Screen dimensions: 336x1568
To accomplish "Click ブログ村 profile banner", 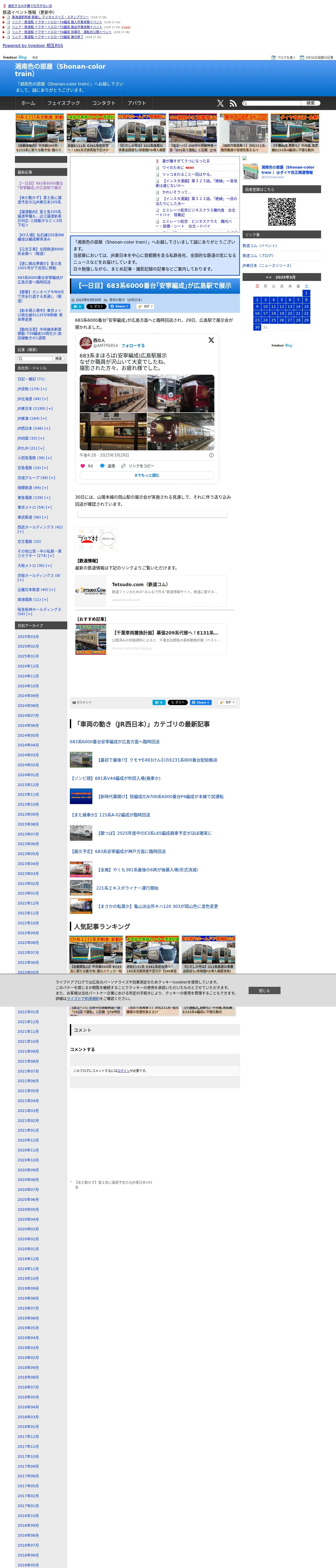I will [x=96, y=539].
